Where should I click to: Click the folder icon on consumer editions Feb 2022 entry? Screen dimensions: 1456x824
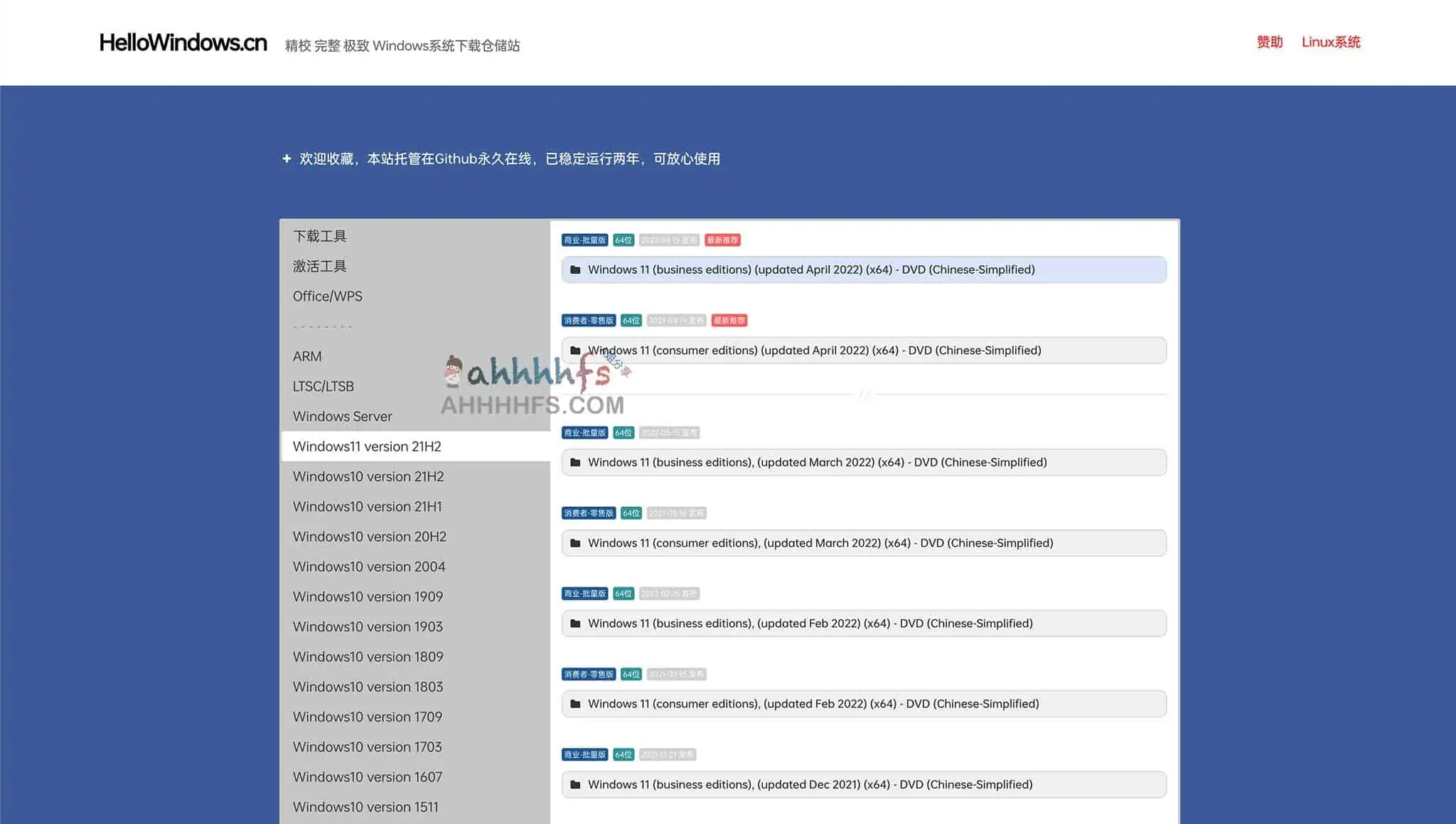(576, 703)
